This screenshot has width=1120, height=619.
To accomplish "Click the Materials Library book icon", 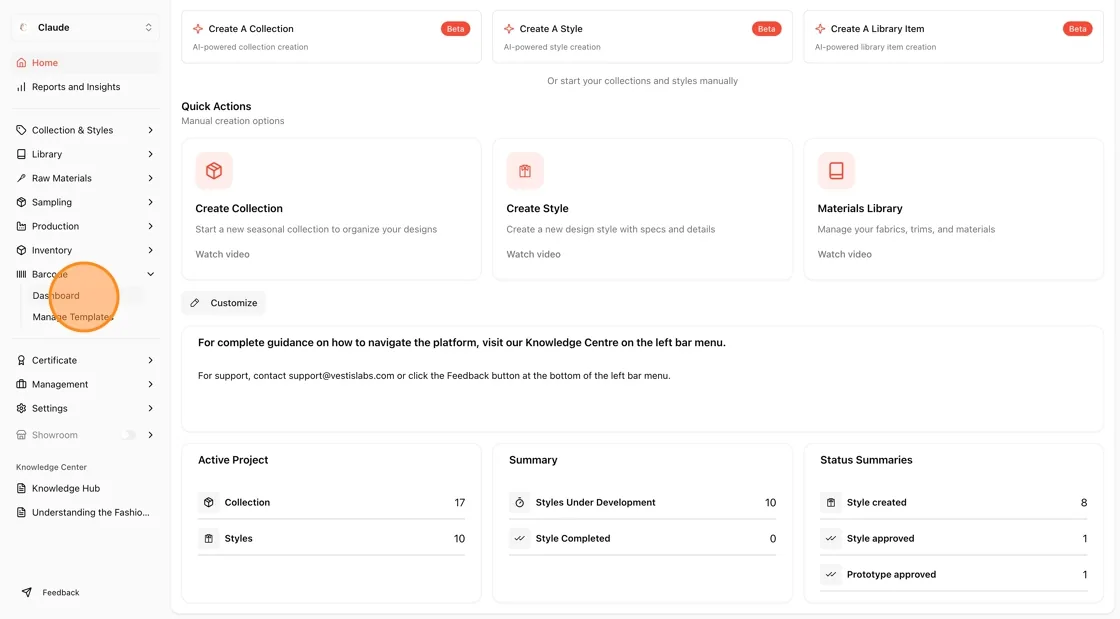I will (836, 171).
